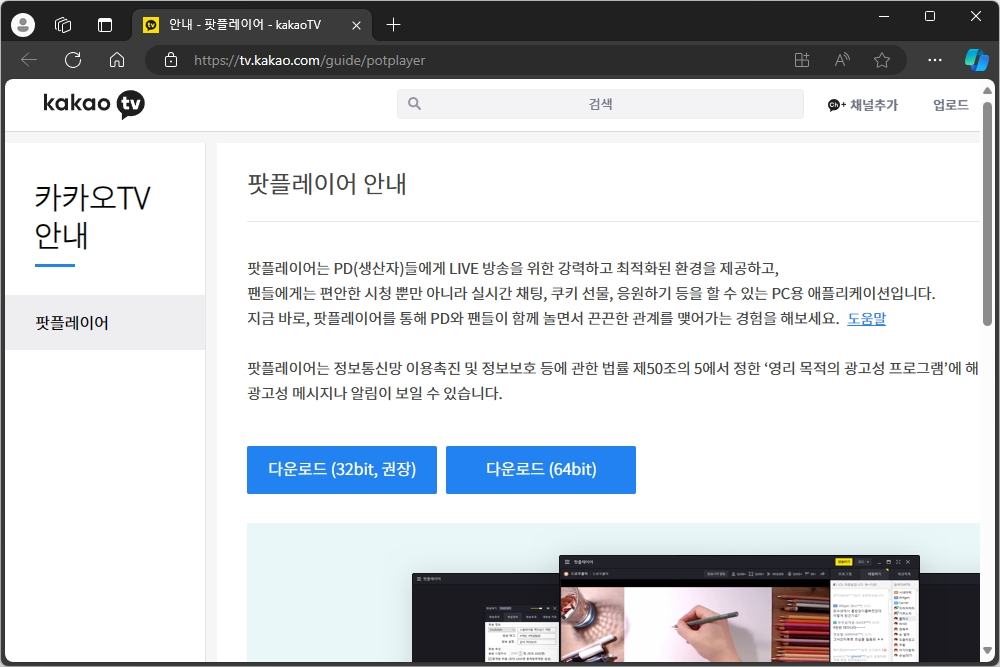
Task: Click 다운로드 (32bit, 권장) button
Action: (342, 470)
